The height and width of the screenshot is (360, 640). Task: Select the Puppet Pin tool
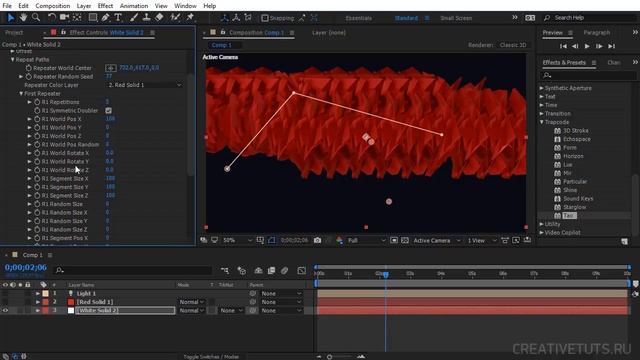click(x=190, y=17)
